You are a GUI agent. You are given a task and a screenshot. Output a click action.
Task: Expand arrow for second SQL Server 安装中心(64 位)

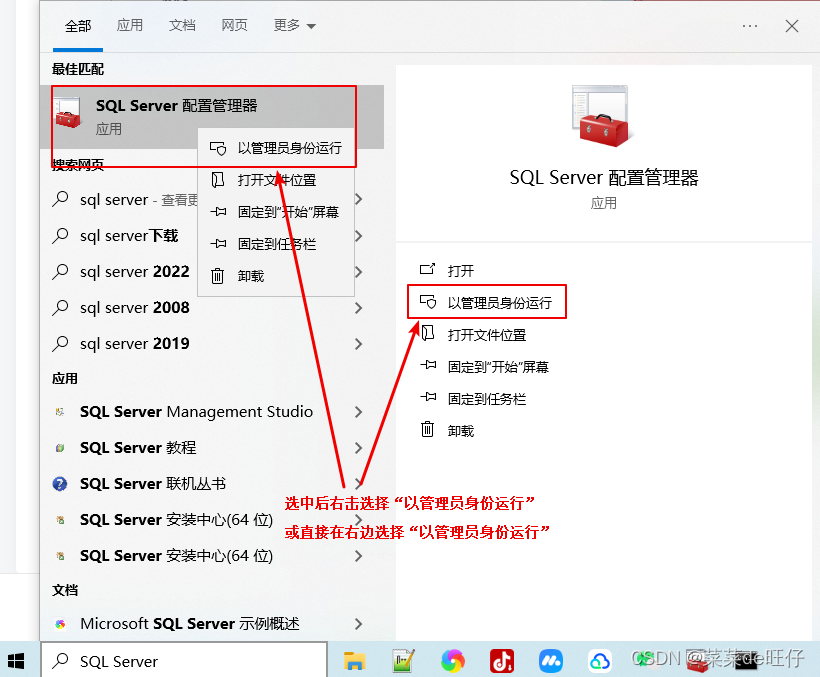click(358, 556)
